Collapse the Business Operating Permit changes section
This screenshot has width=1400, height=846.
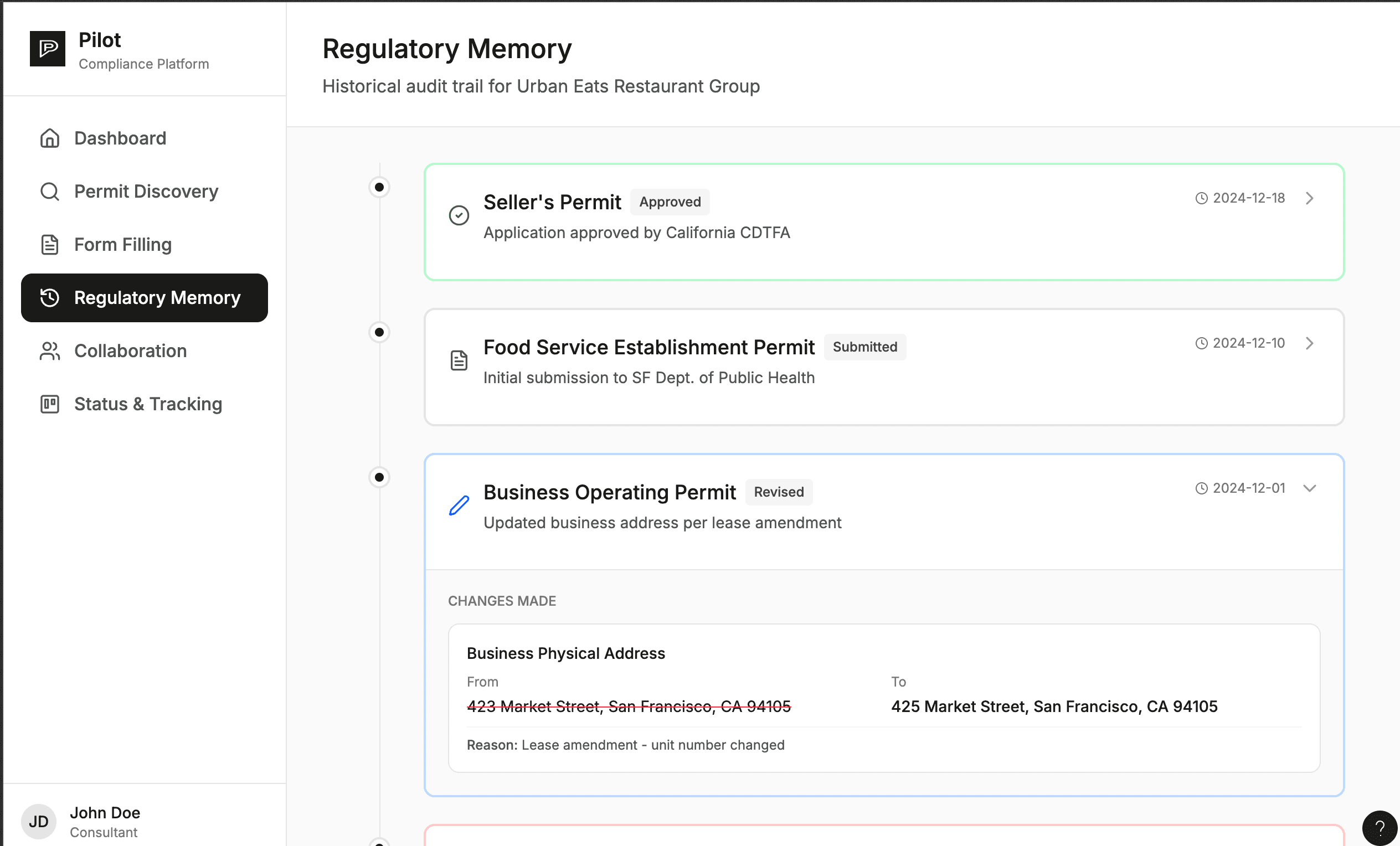tap(1310, 487)
